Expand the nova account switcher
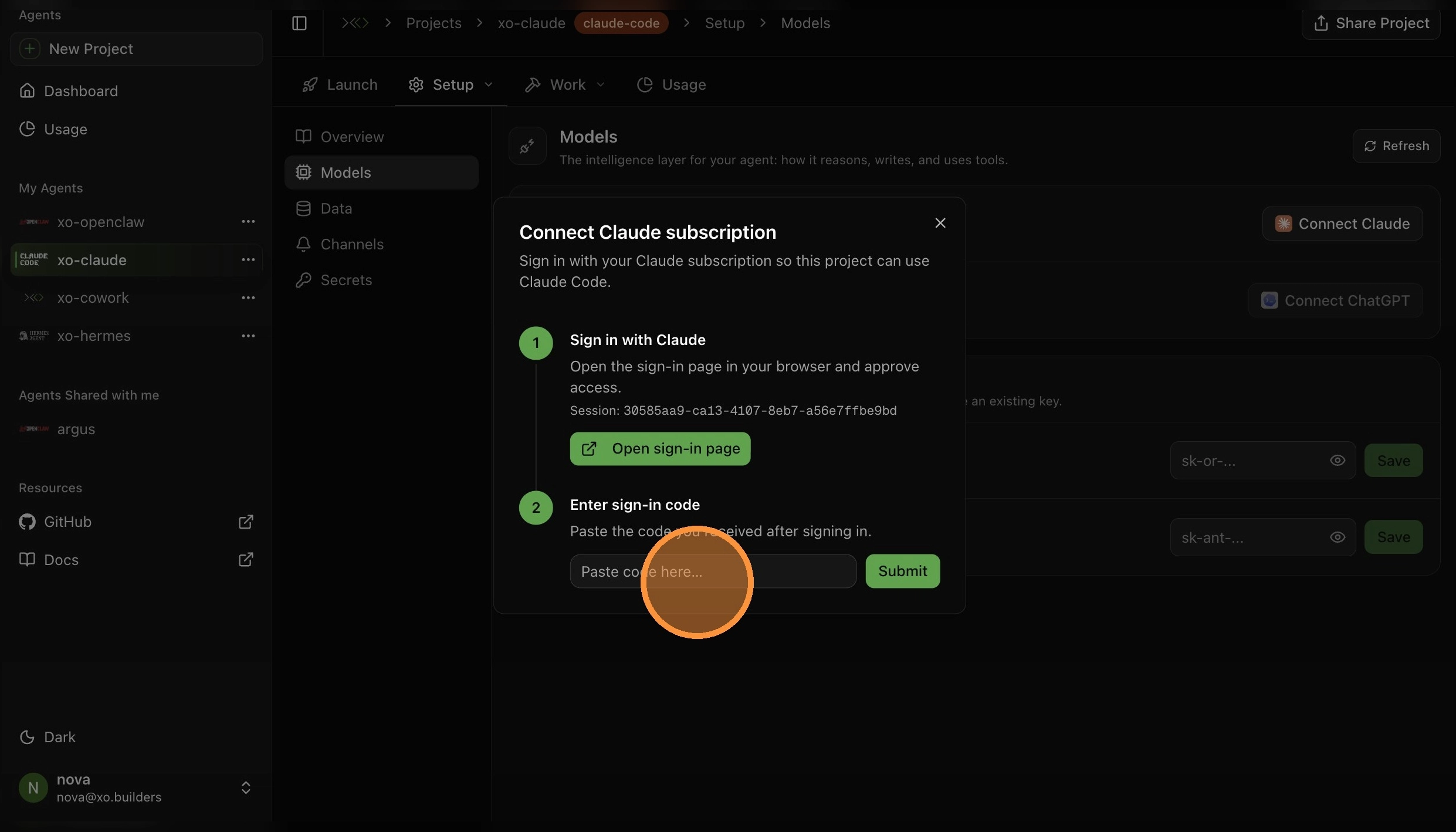Viewport: 1456px width, 832px height. 246,787
